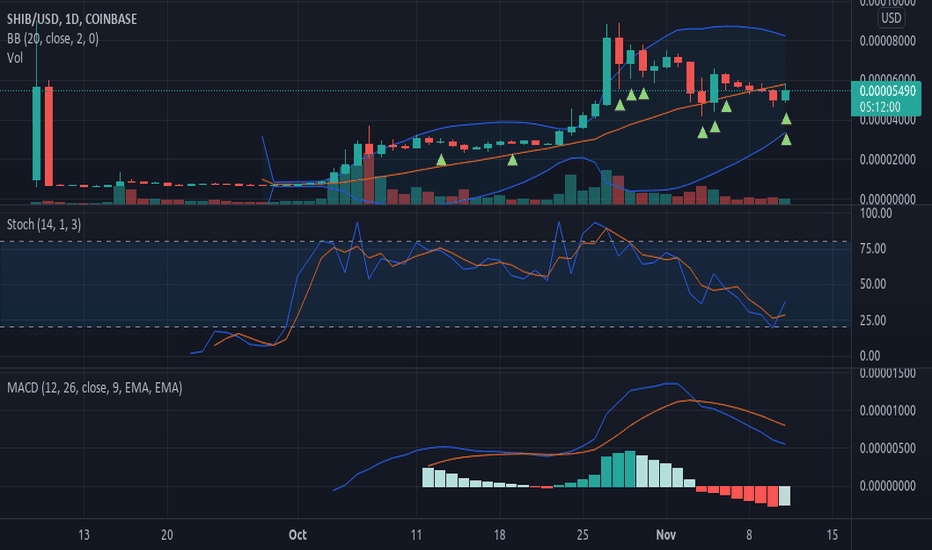
Task: Click the Oct label on time axis
Action: pyautogui.click(x=297, y=535)
